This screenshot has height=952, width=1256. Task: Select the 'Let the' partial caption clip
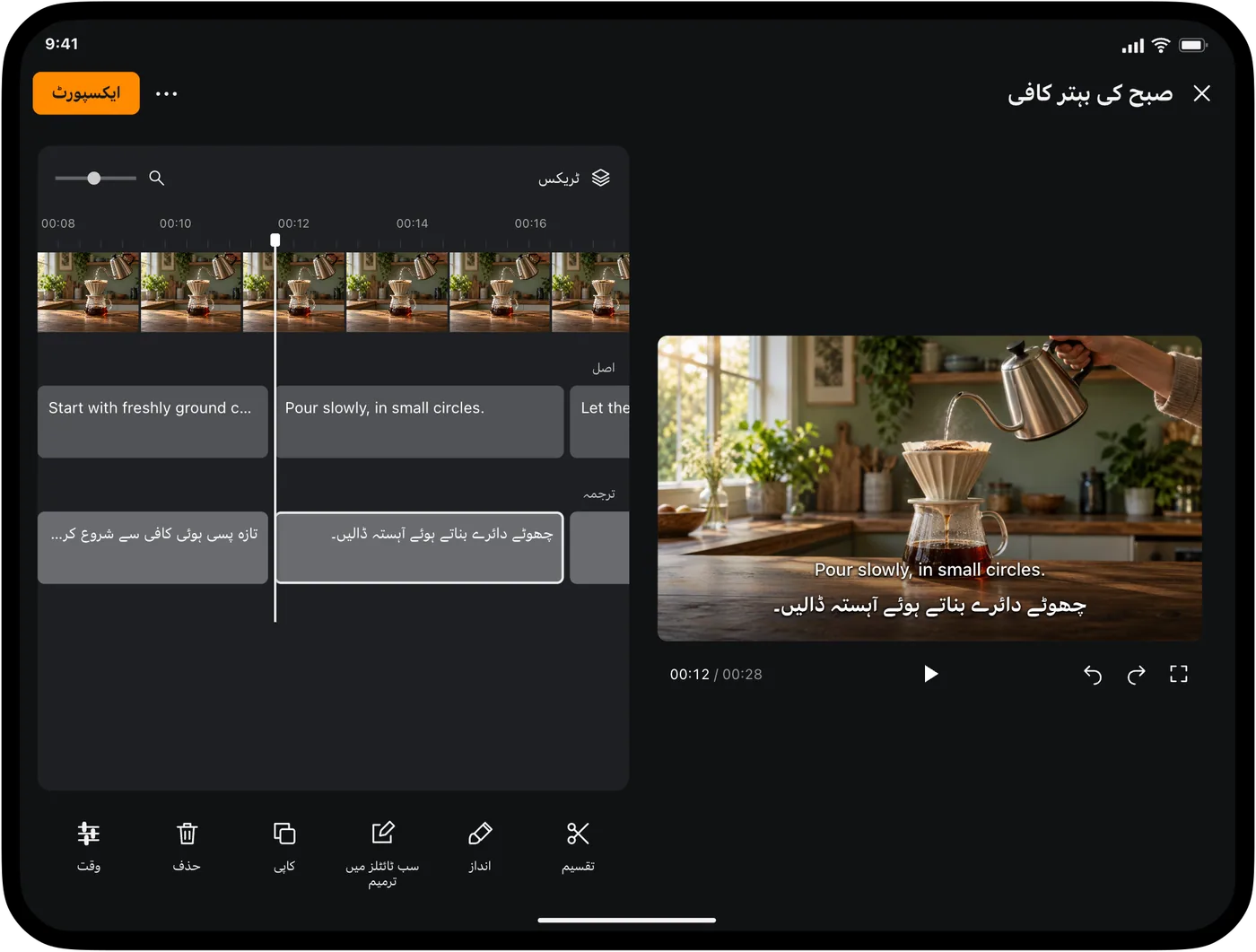click(x=600, y=422)
